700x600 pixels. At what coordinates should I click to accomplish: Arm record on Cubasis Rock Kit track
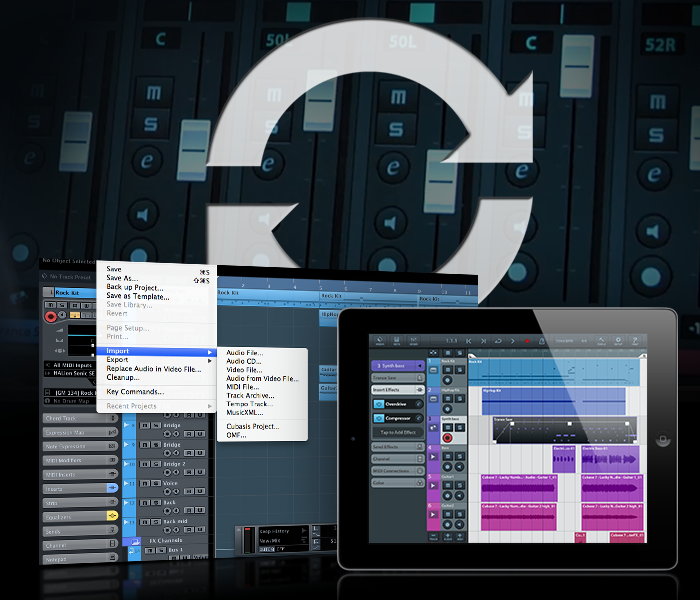point(447,380)
